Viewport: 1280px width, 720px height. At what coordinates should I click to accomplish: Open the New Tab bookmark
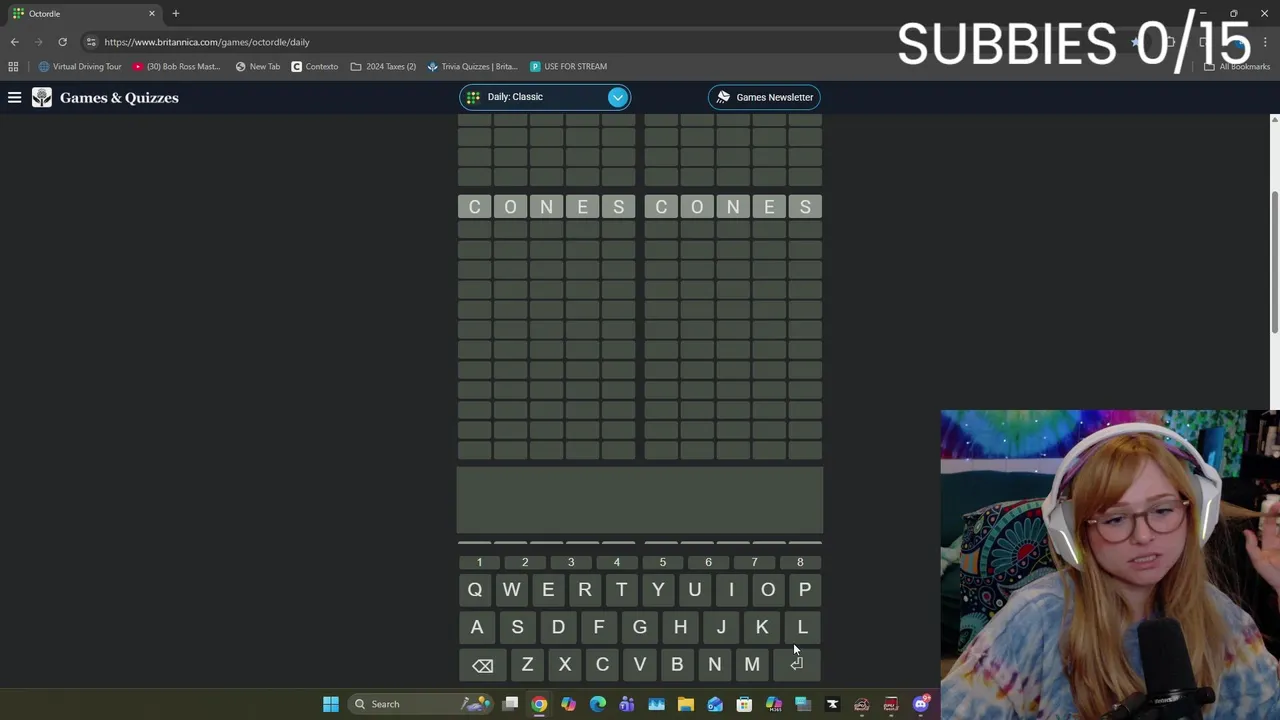pos(257,66)
